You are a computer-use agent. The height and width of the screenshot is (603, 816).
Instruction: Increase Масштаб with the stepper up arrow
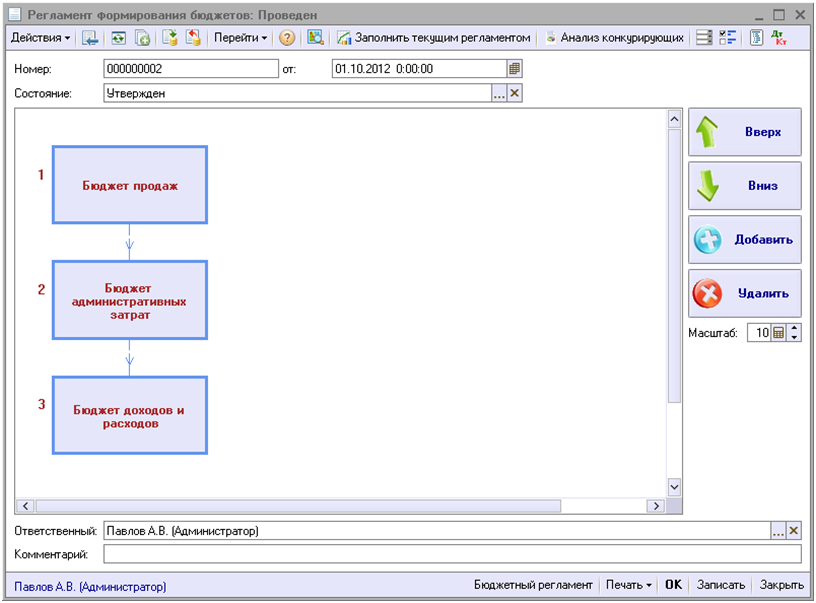795,329
